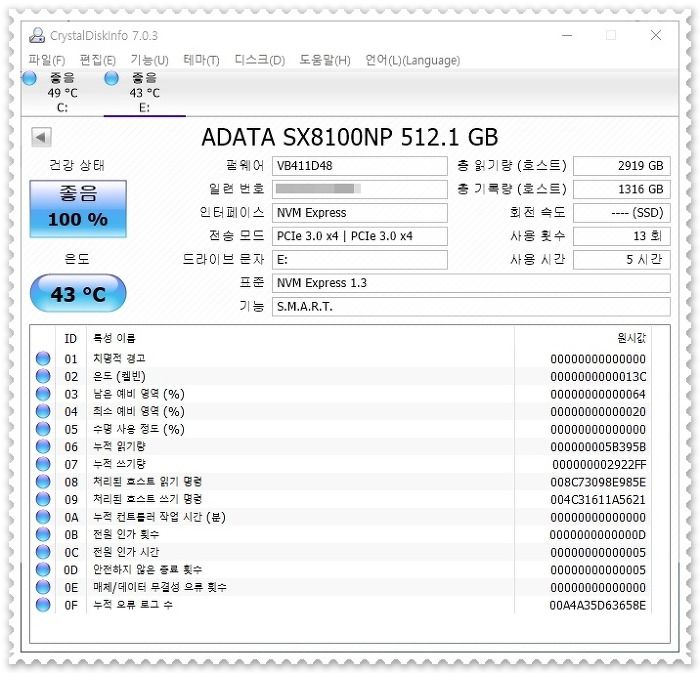The height and width of the screenshot is (673, 700).
Task: Click the standard field NVM Express 1.3
Action: click(x=471, y=283)
